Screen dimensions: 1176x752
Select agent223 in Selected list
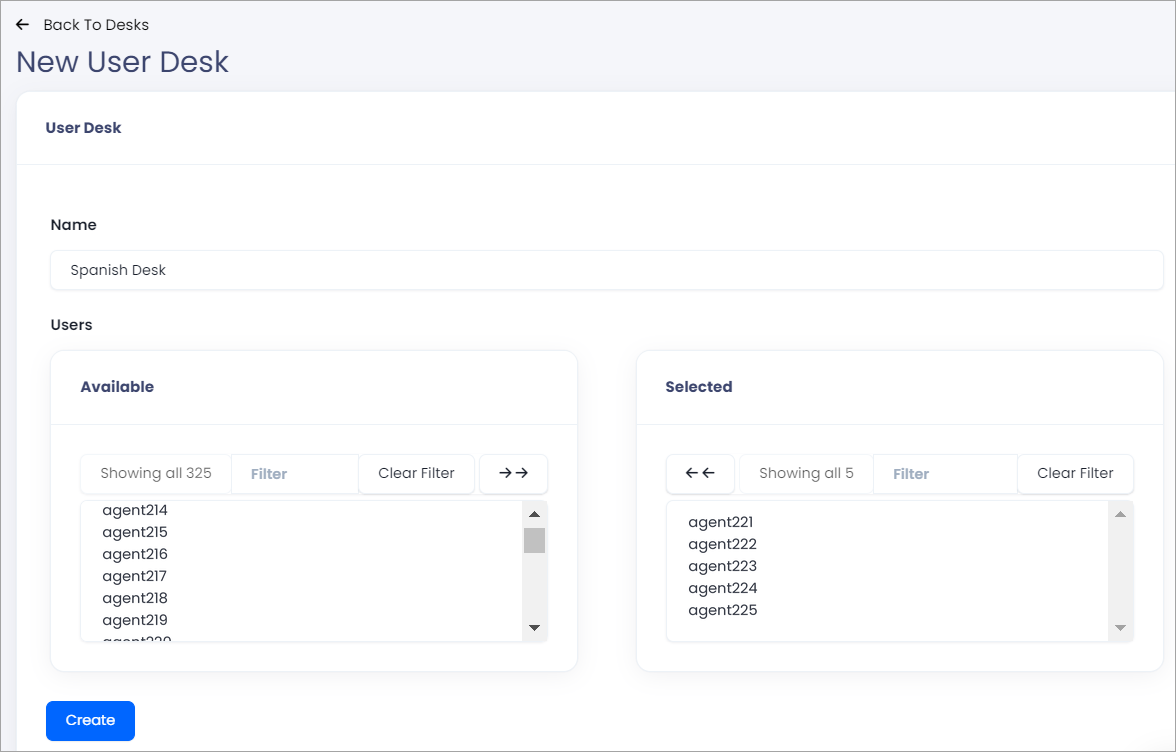coord(722,566)
